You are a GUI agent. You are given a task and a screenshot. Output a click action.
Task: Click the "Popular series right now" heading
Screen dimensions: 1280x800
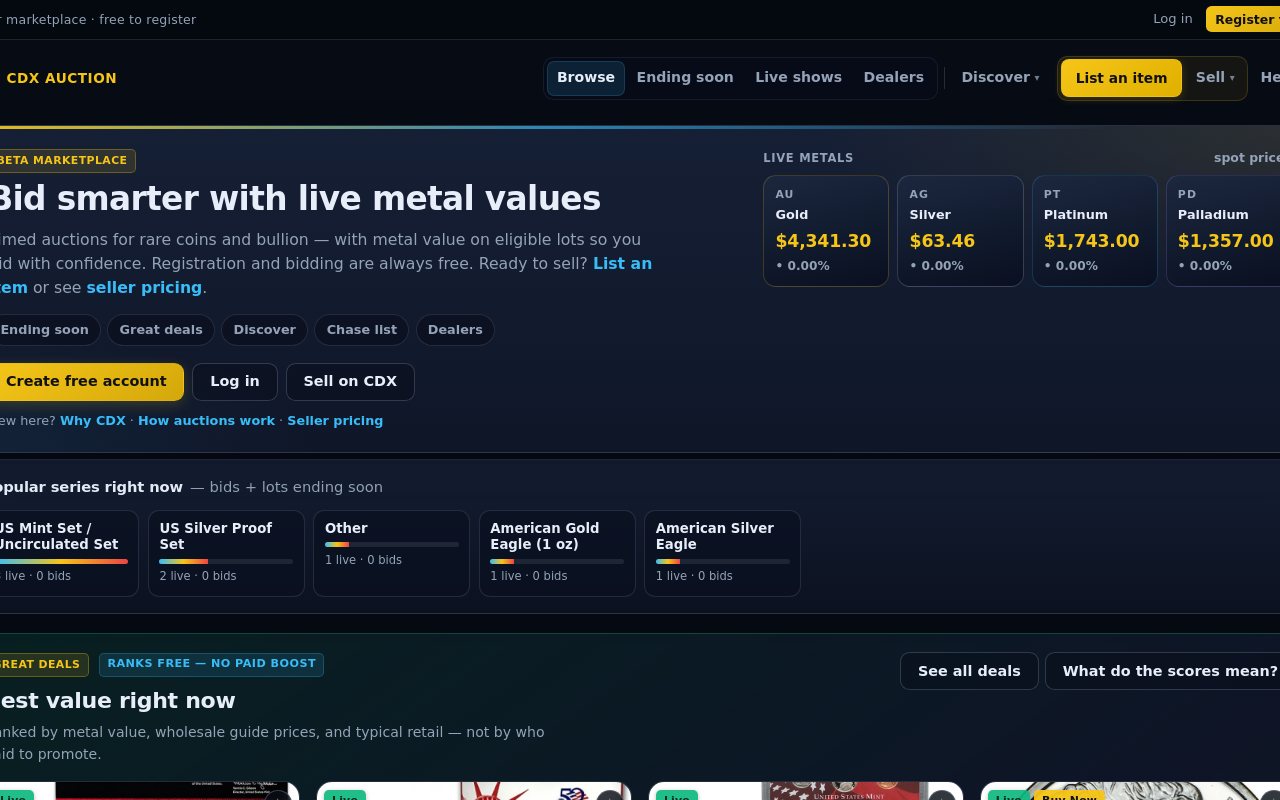90,488
